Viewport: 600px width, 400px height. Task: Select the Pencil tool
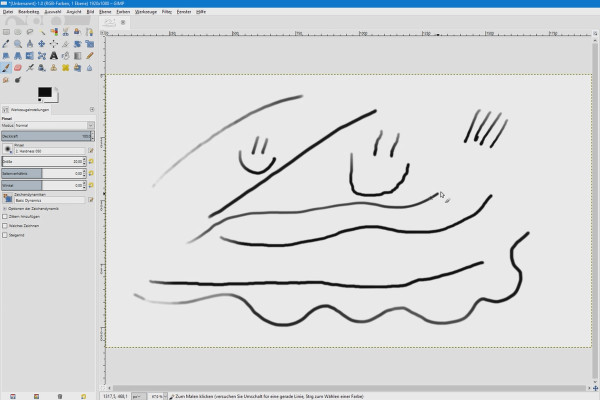(x=89, y=56)
